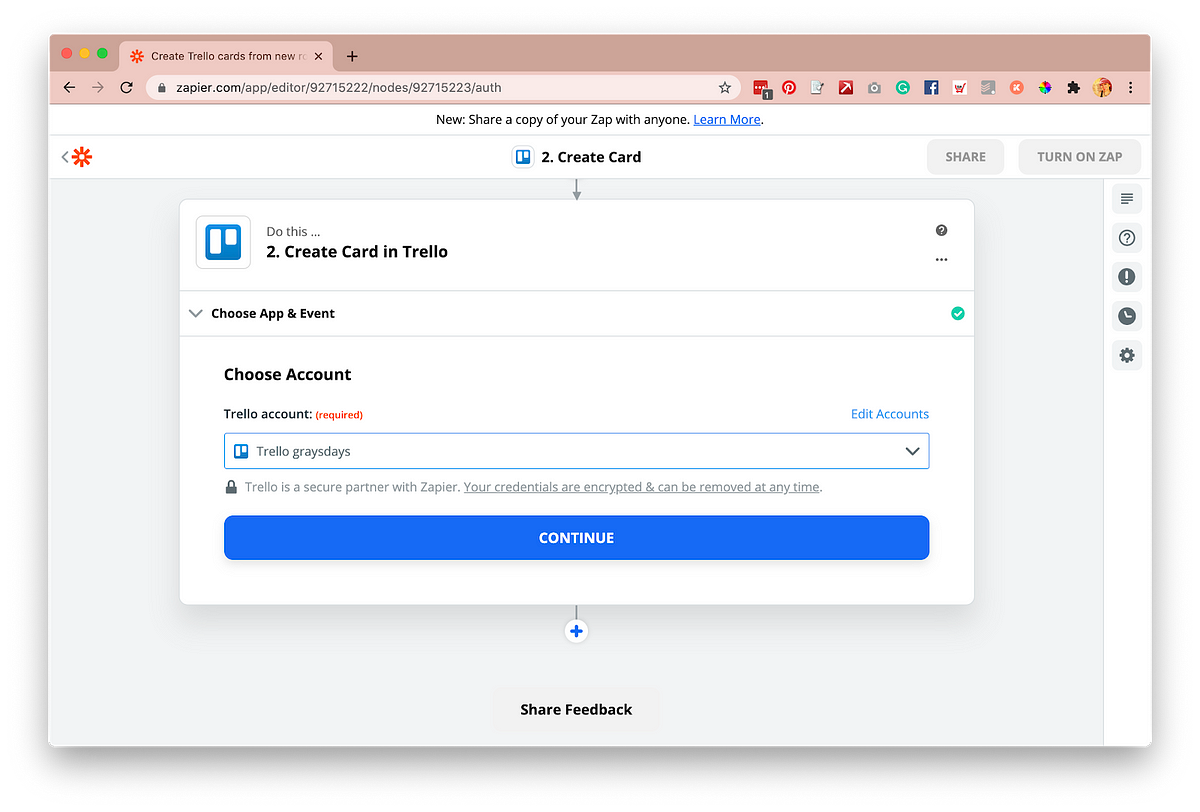
Task: Click the shopping cart extension icon
Action: coord(959,88)
